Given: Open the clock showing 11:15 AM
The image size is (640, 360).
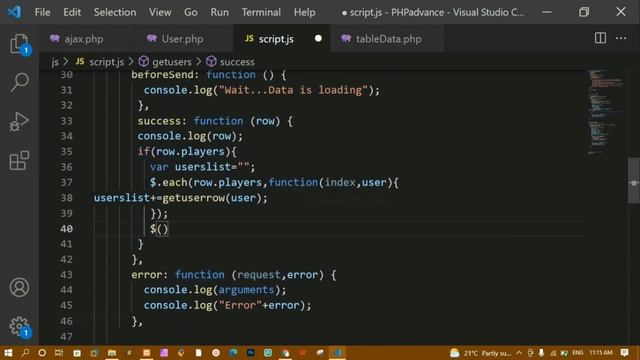Looking at the screenshot, I should pos(600,353).
